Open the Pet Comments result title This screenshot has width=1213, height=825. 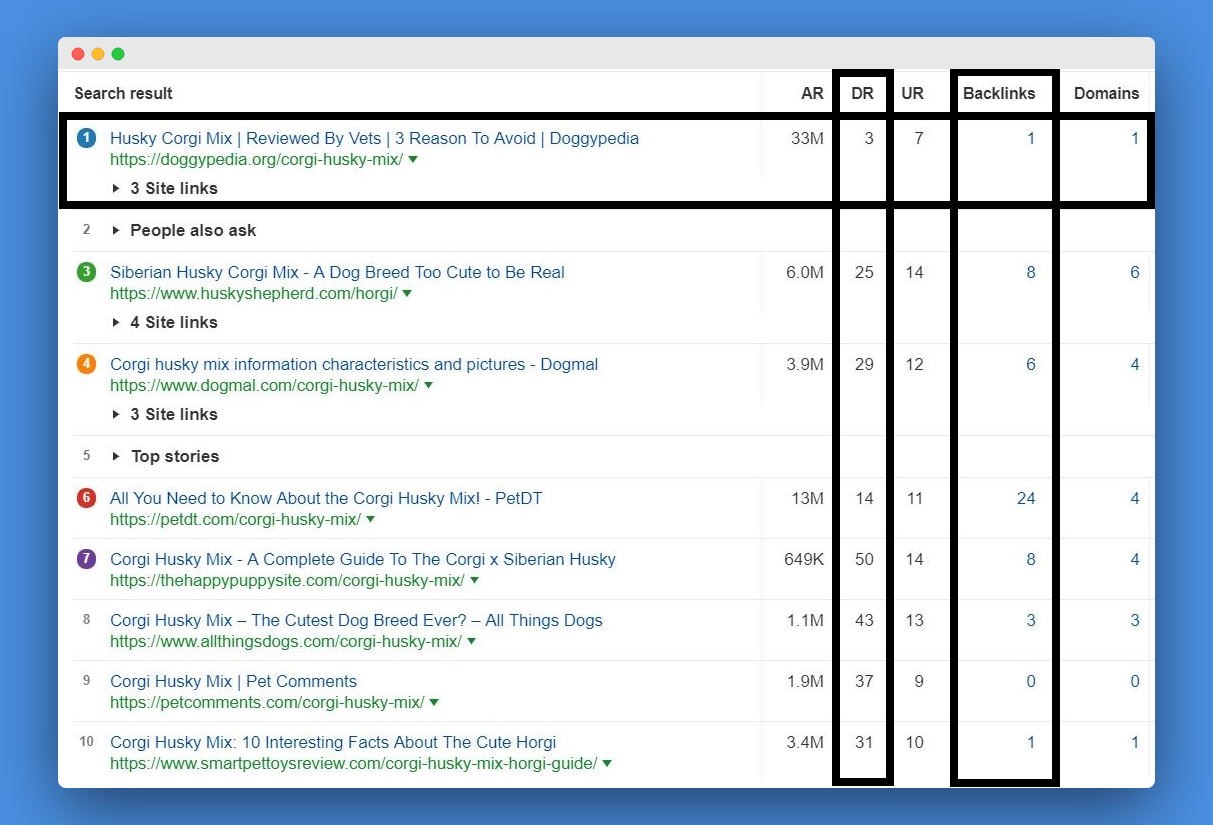pos(233,681)
